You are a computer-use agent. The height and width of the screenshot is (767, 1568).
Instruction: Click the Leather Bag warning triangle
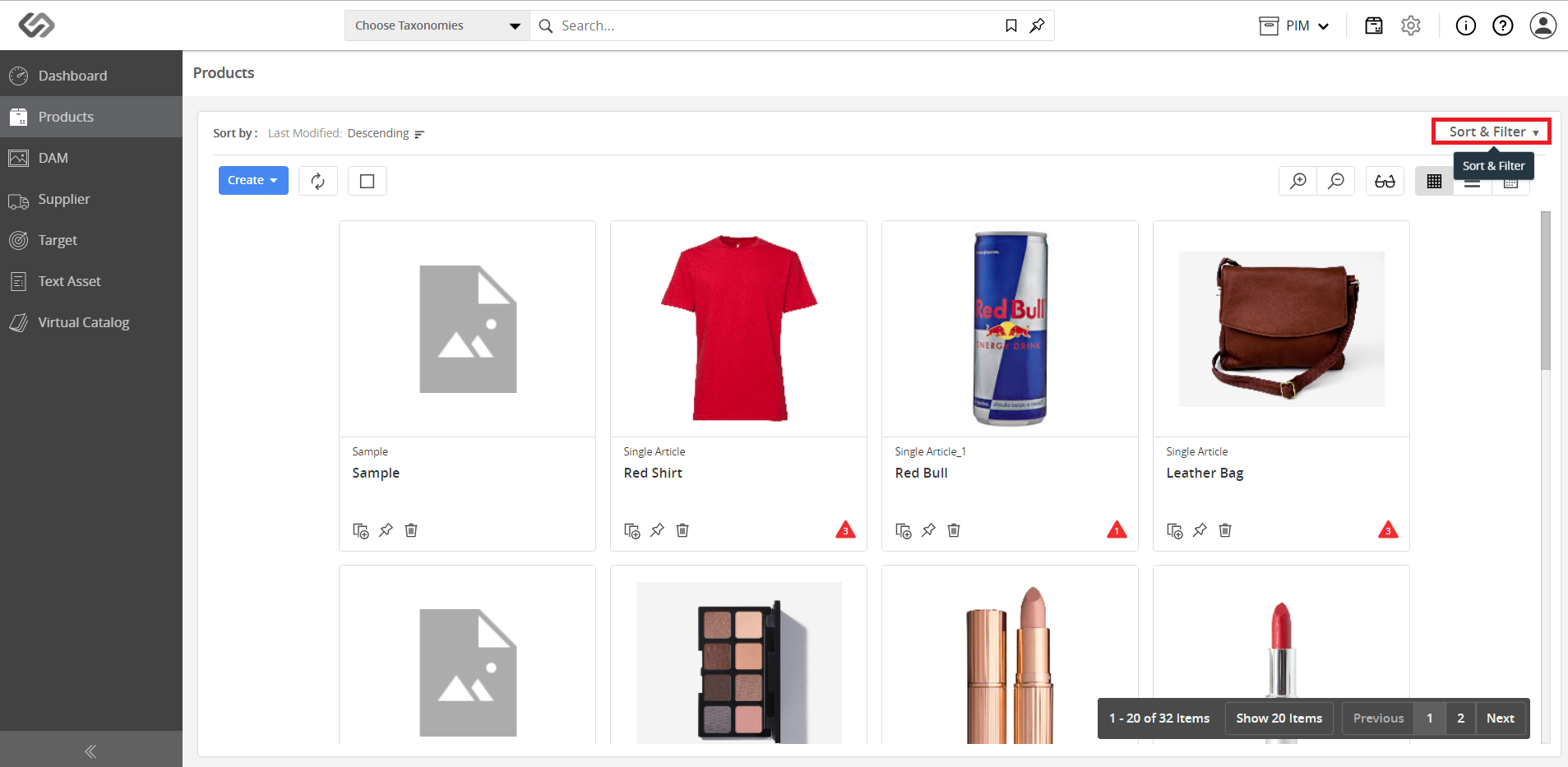[1388, 529]
